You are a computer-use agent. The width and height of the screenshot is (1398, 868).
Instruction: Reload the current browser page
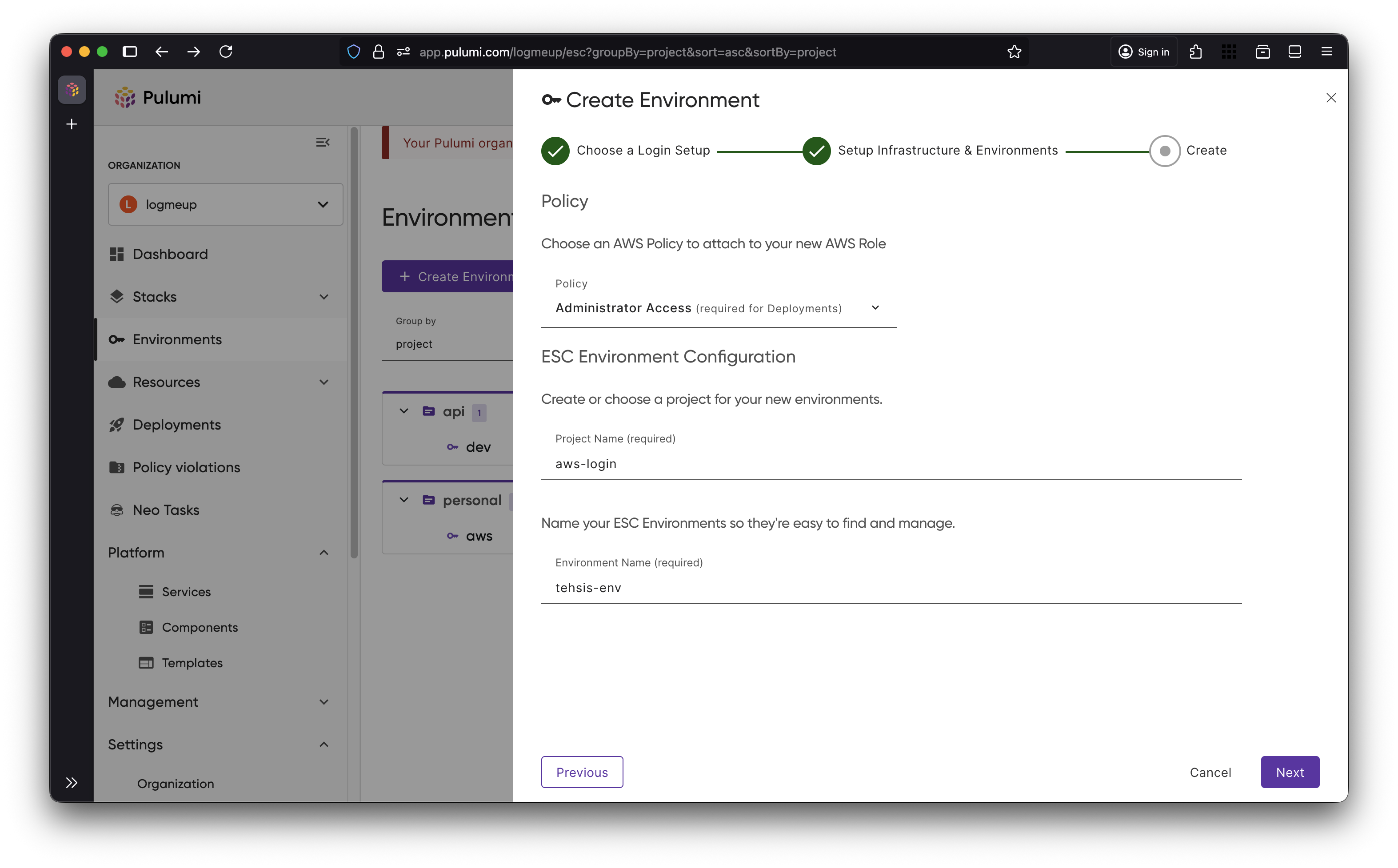pos(226,52)
